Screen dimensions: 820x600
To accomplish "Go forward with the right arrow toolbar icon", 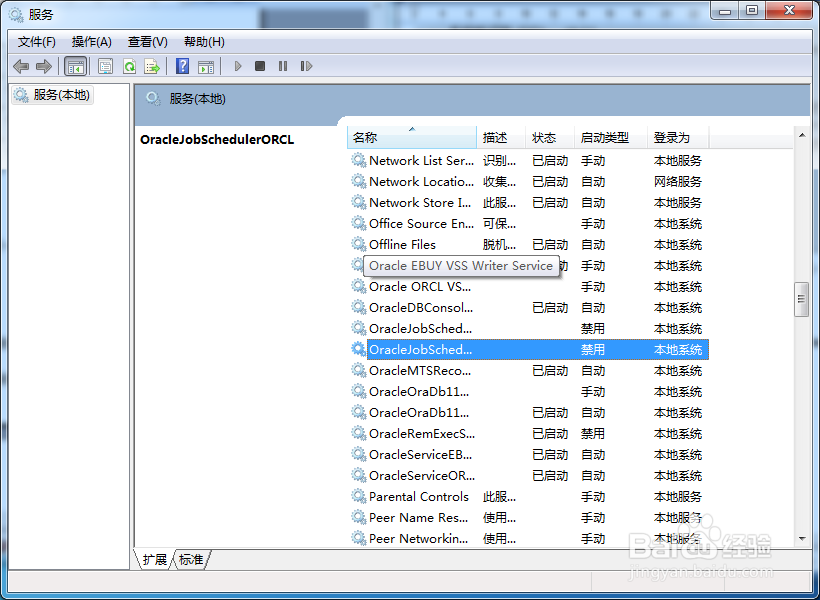I will click(44, 66).
